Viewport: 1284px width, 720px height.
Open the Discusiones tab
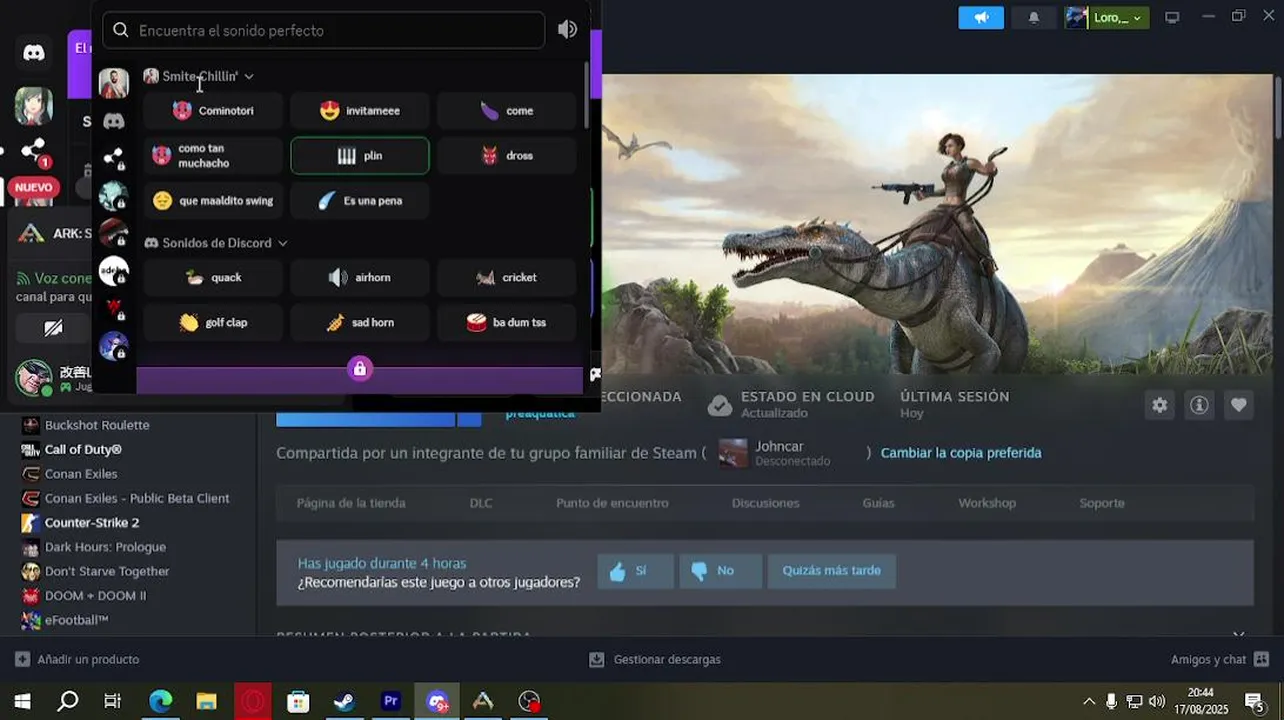point(765,503)
